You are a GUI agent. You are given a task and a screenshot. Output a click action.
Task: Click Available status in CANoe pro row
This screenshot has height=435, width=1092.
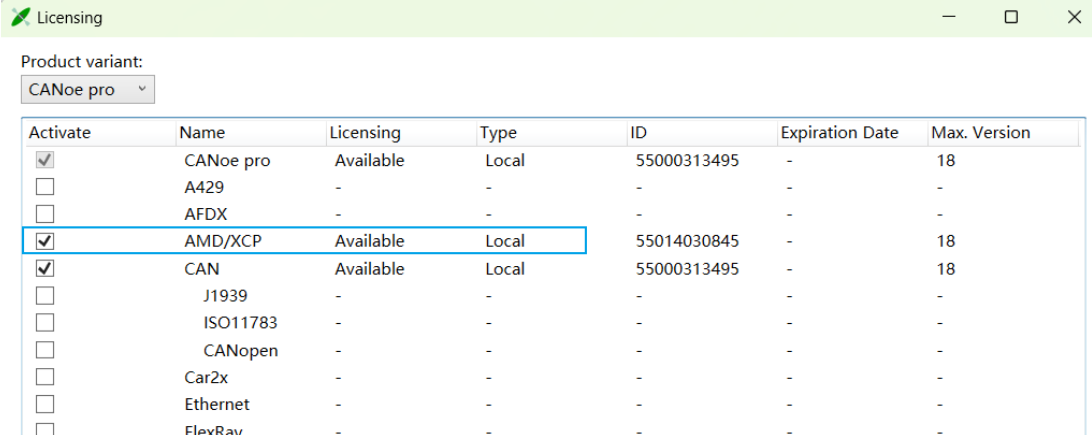[369, 161]
